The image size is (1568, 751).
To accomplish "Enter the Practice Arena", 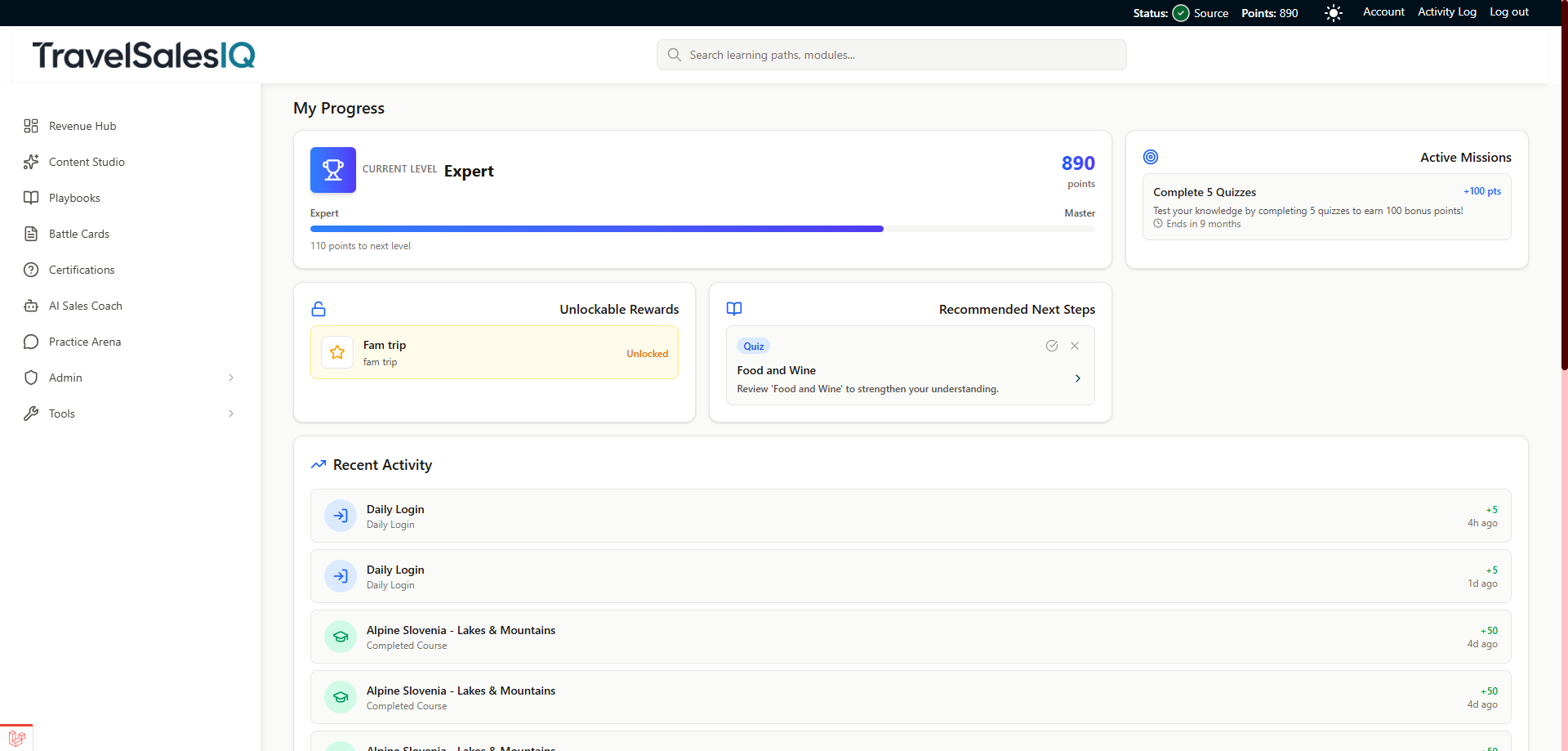I will pyautogui.click(x=85, y=341).
